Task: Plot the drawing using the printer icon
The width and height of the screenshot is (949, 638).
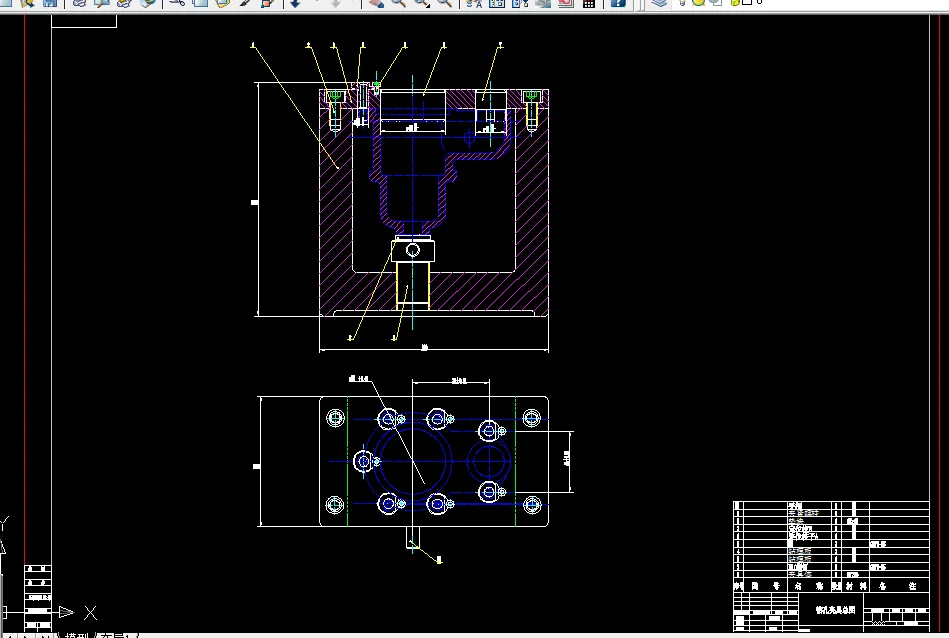Action: pyautogui.click(x=79, y=2)
